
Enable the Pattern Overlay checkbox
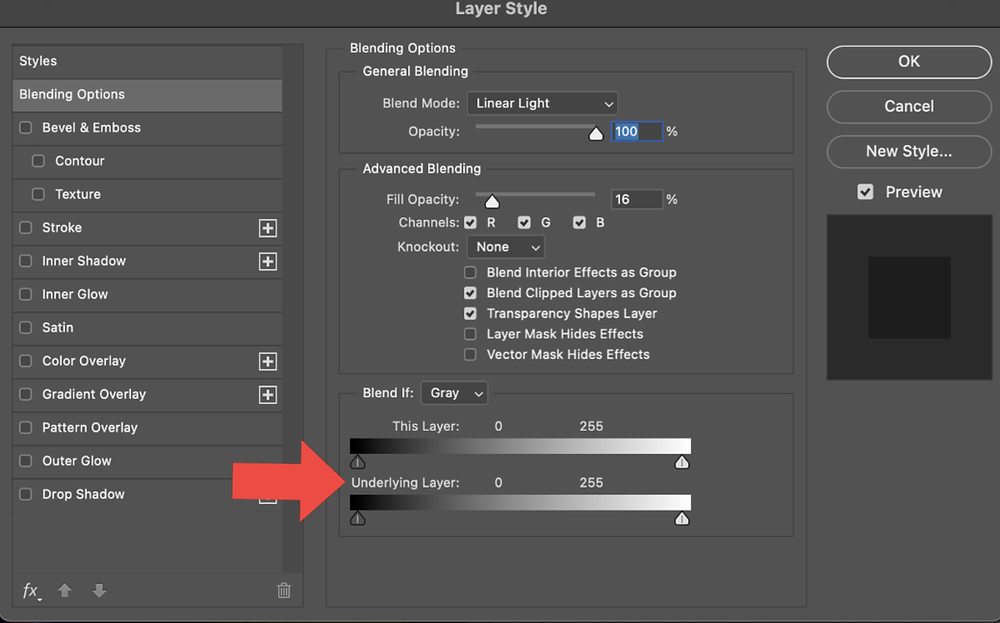coord(26,427)
